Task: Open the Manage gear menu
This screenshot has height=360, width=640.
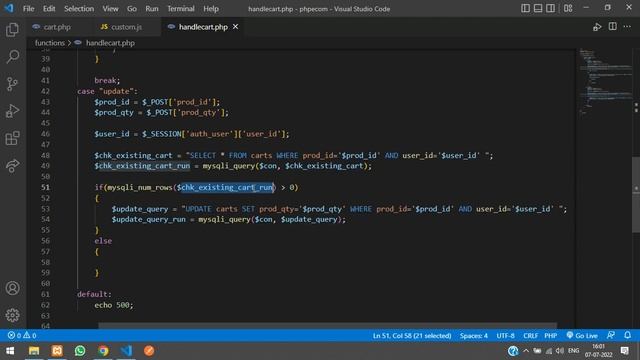Action: point(12,315)
